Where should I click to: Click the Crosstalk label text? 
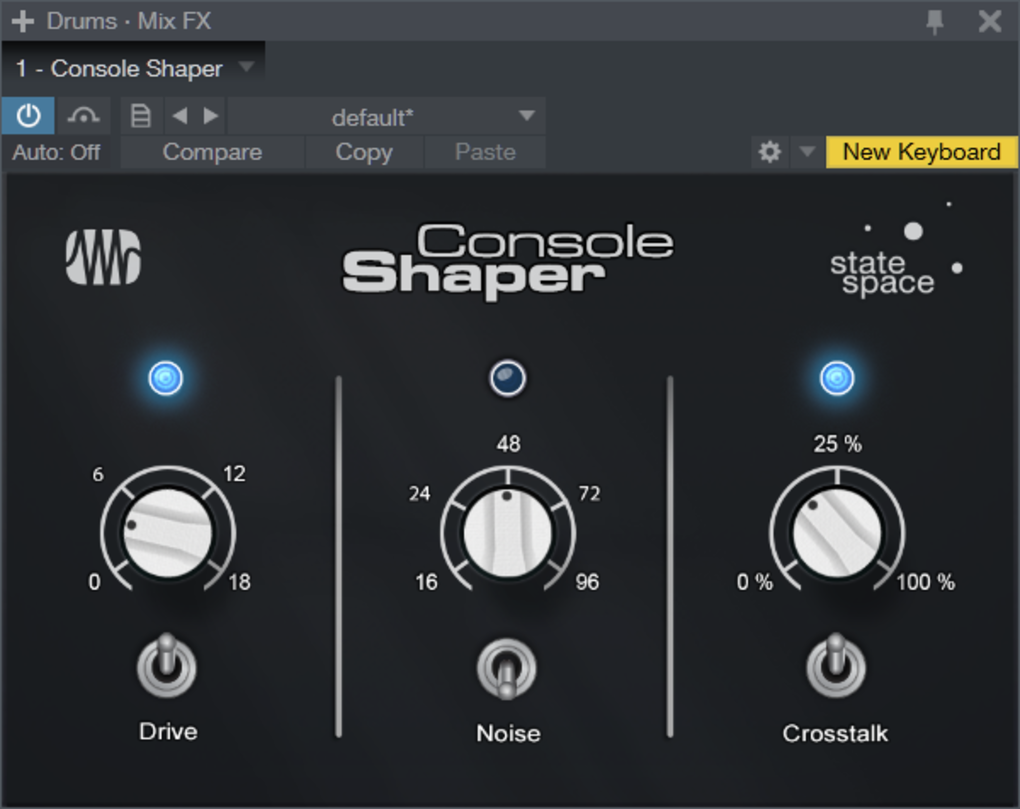835,734
